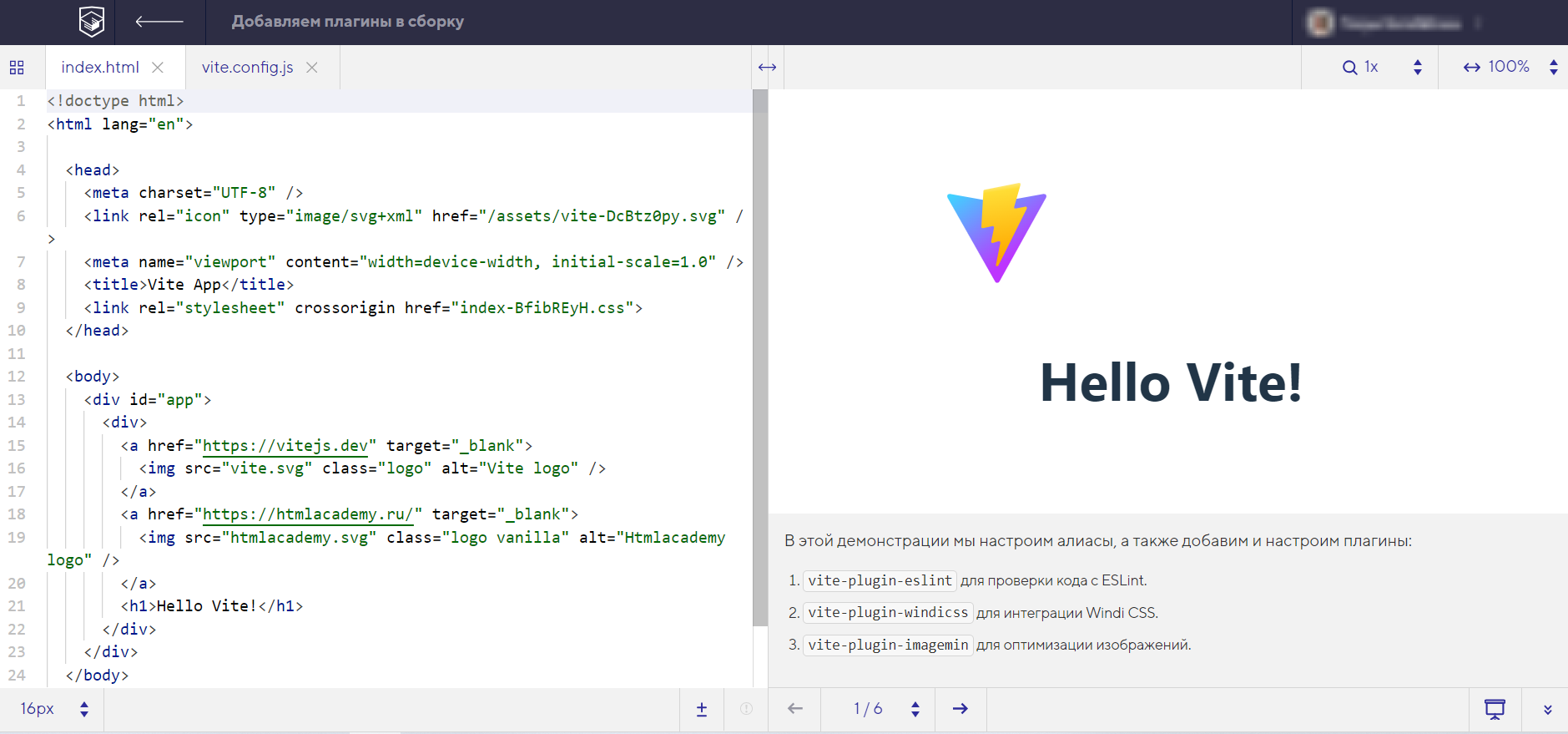Screen dimensions: 1568x734
Task: Open the 100% preview width dropdown
Action: [1496, 67]
